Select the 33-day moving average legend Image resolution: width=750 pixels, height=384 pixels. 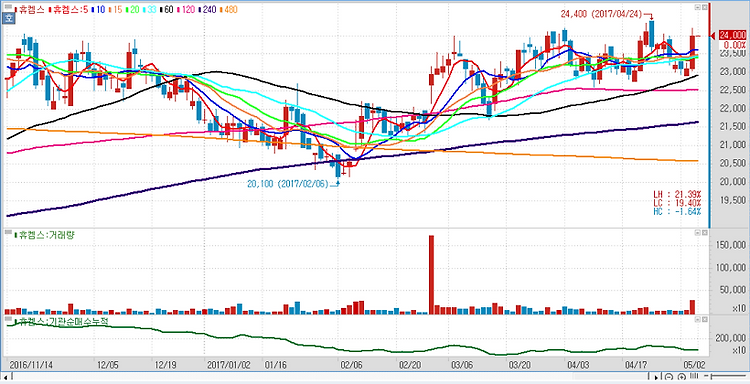[150, 10]
